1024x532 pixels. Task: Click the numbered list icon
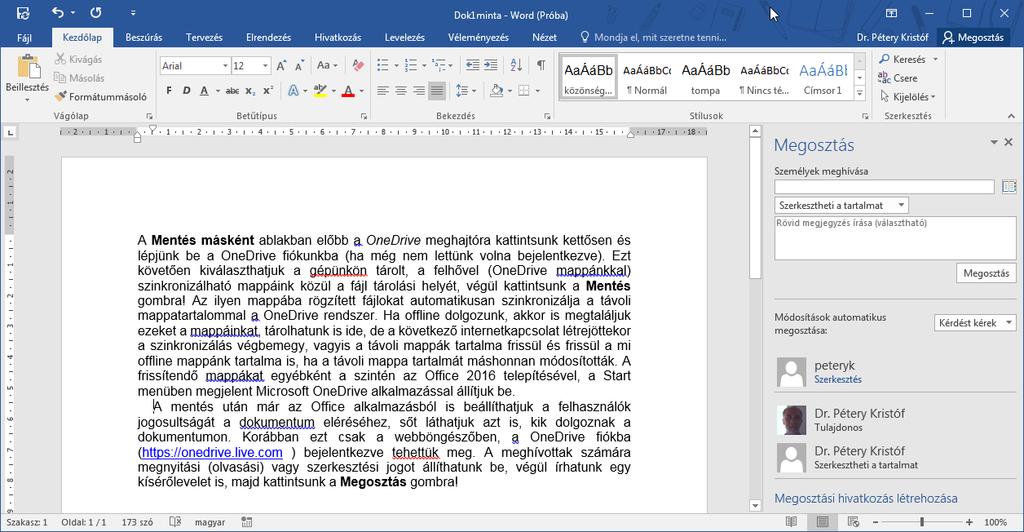411,65
